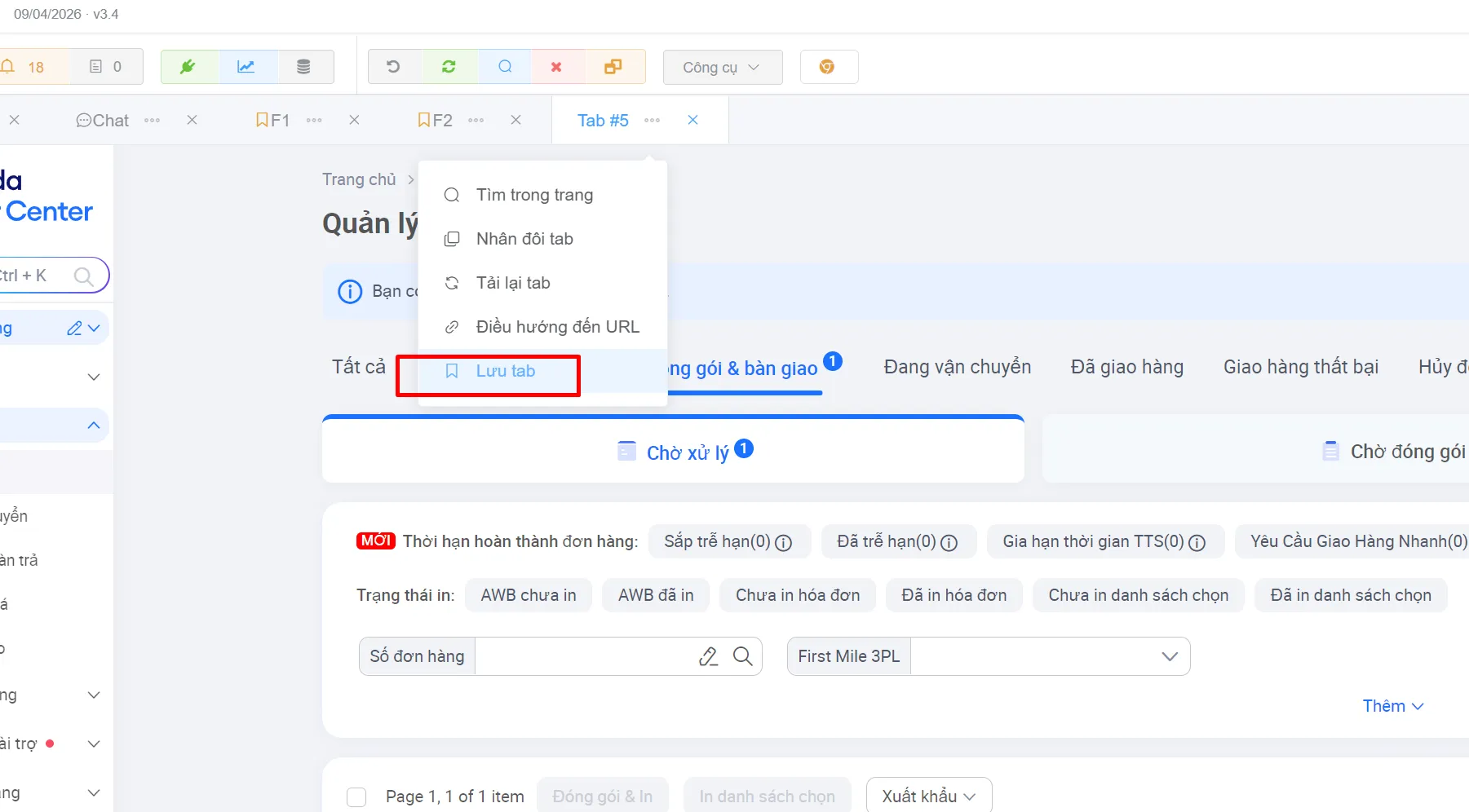Collapse the sidebar section with the up chevron
This screenshot has height=812, width=1469.
point(94,426)
